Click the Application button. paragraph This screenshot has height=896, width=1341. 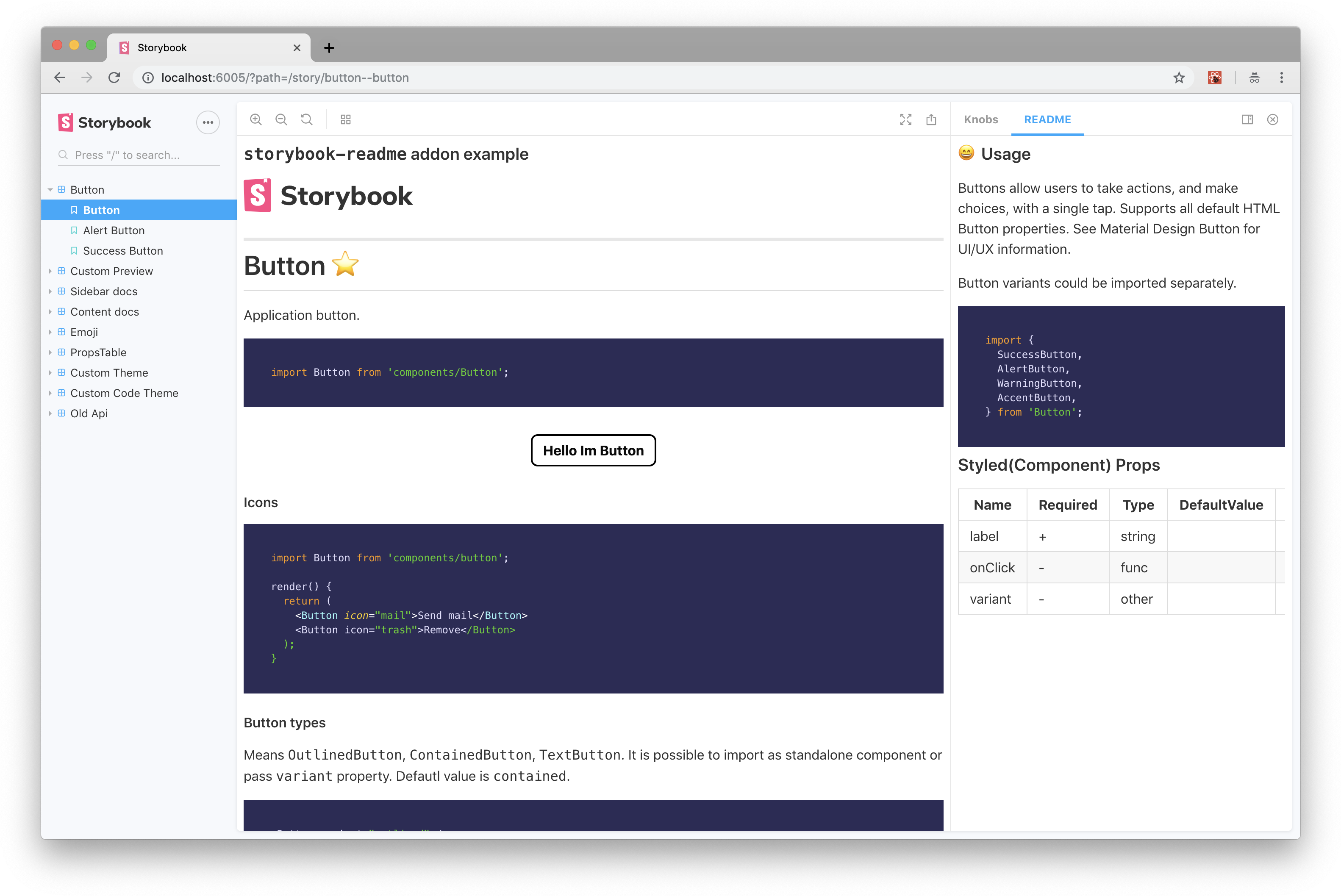tap(302, 316)
